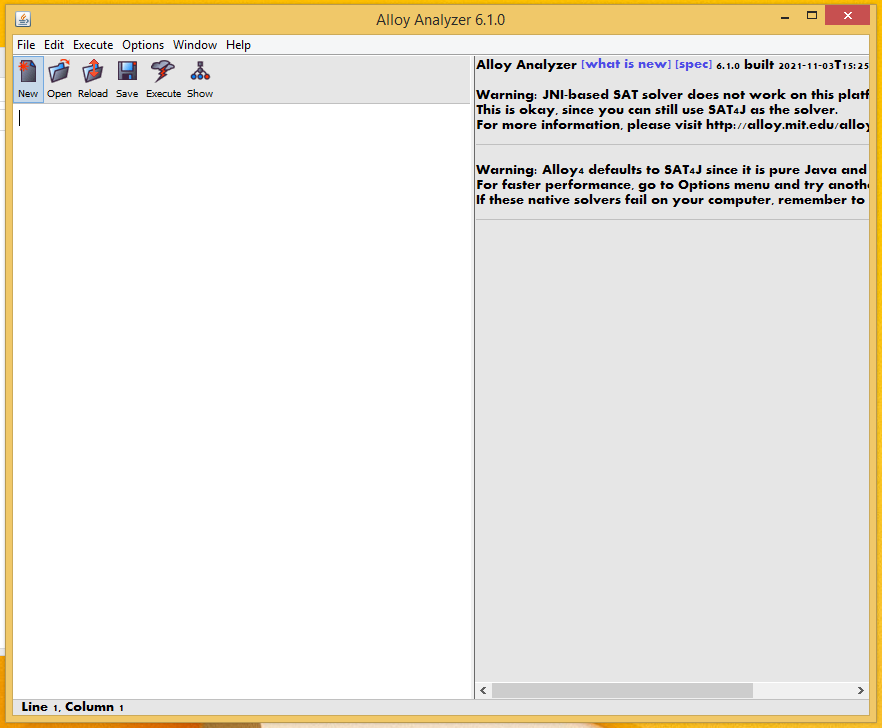882x728 pixels.
Task: Click inside the model text editor area
Action: (x=242, y=401)
